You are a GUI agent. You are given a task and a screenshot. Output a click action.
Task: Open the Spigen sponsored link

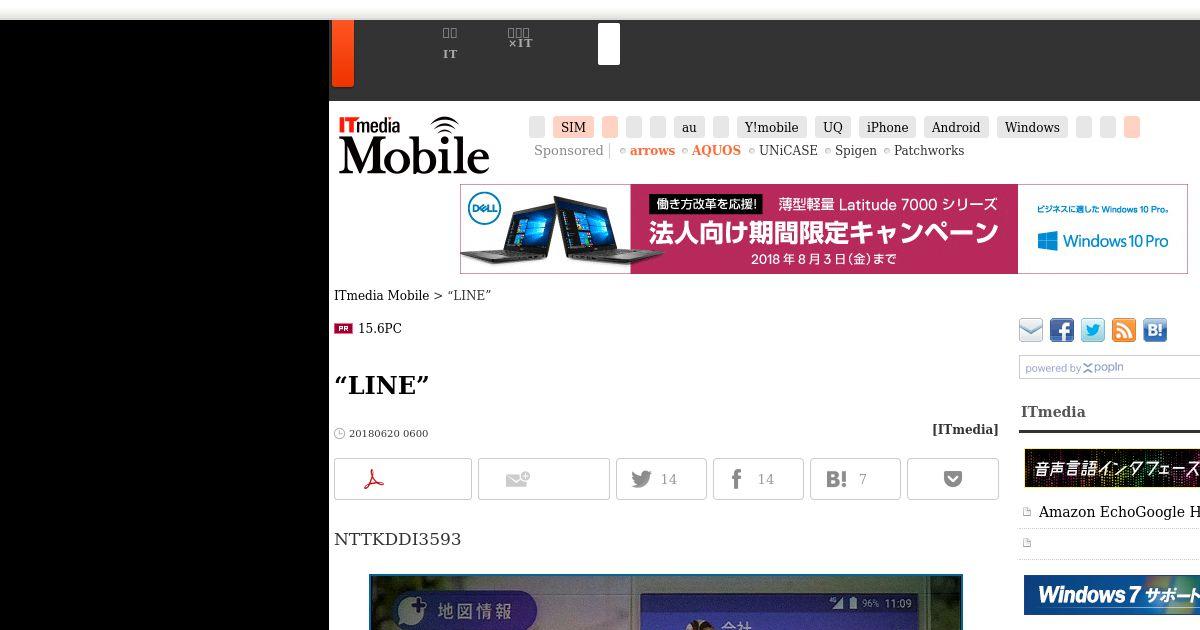[x=856, y=150]
